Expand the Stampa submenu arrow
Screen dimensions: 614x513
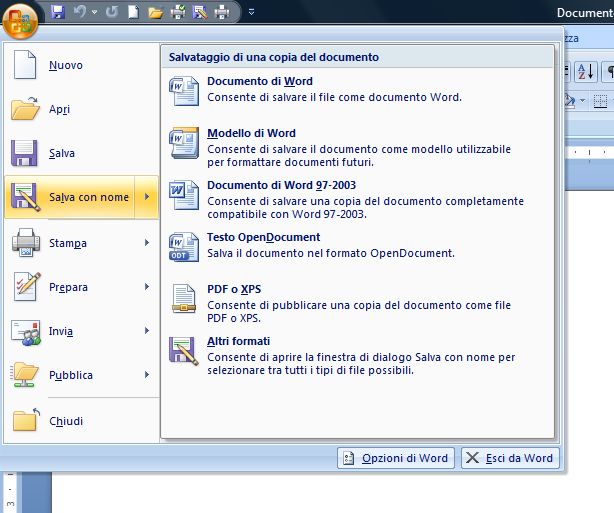click(x=147, y=243)
